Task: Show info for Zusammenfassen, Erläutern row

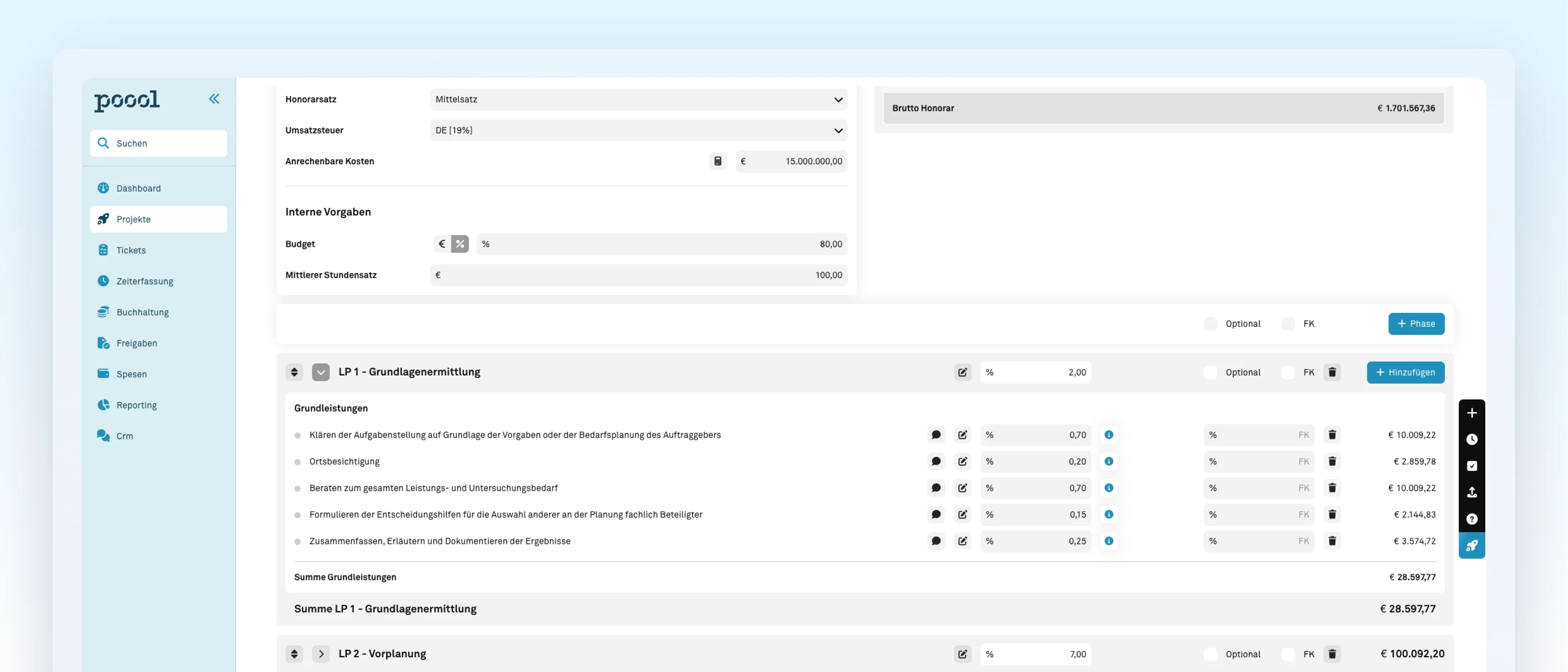Action: (x=1109, y=541)
